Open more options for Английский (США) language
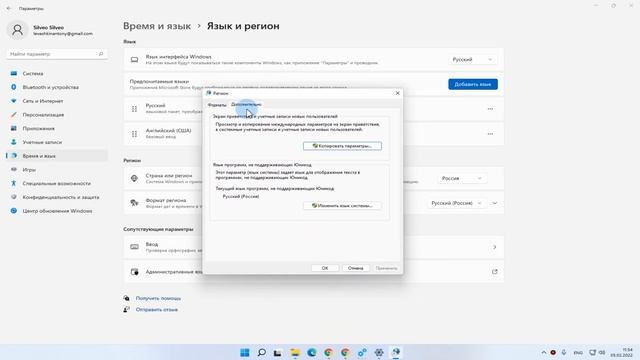 (490, 134)
